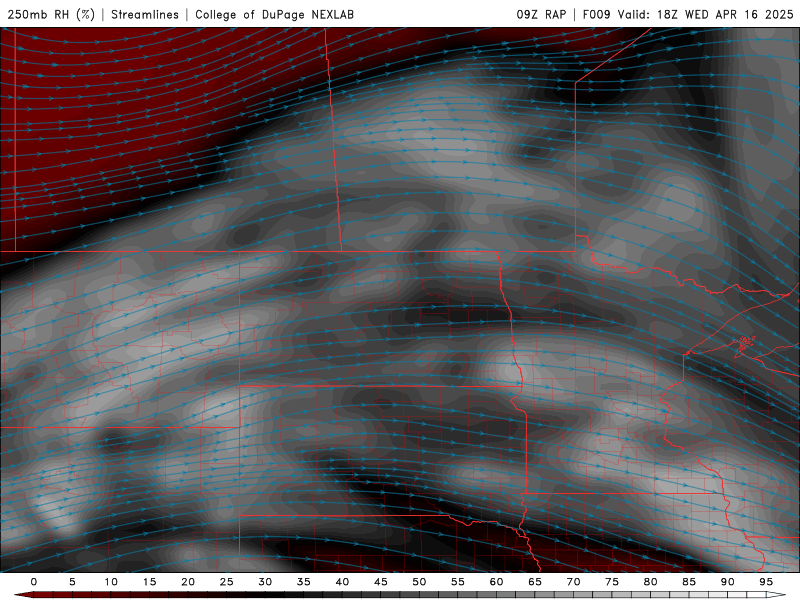
Task: Click the '40' label on color scale
Action: point(342,582)
